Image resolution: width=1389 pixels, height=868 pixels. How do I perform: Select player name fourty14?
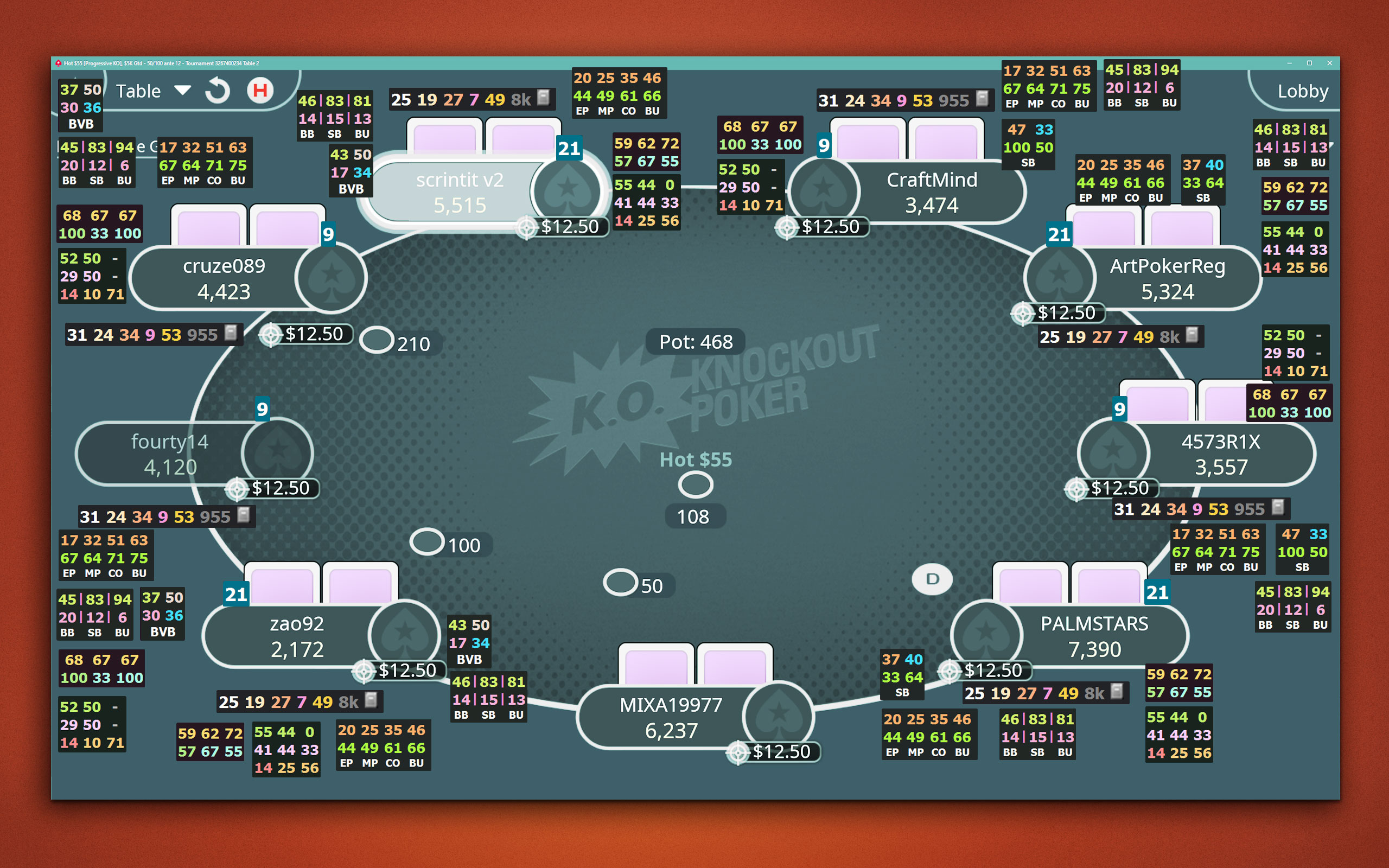pyautogui.click(x=170, y=442)
